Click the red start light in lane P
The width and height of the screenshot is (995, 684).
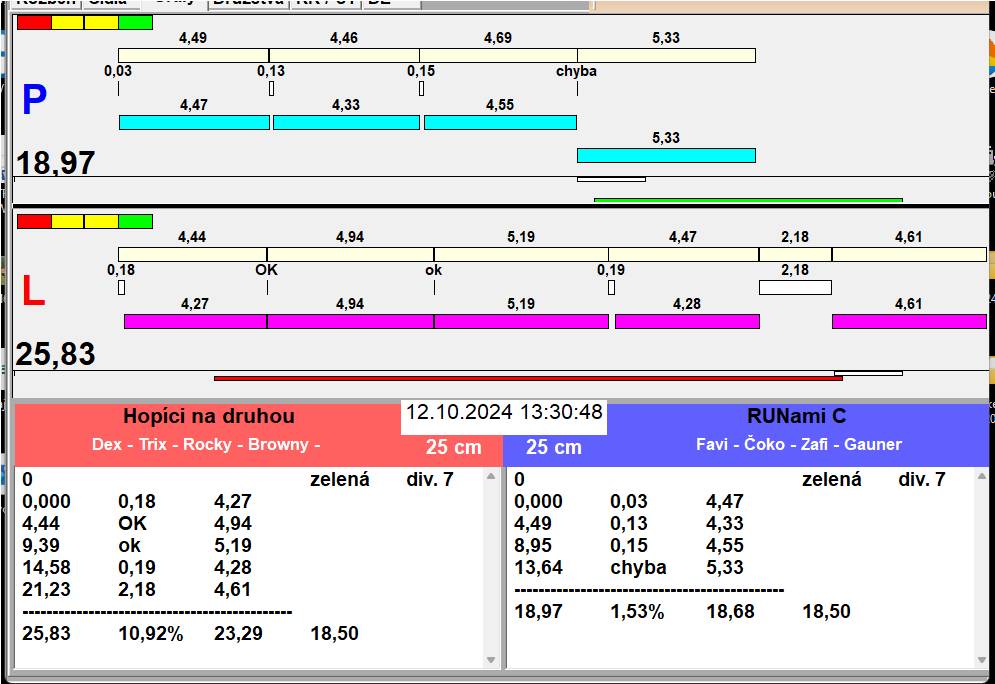[x=34, y=22]
